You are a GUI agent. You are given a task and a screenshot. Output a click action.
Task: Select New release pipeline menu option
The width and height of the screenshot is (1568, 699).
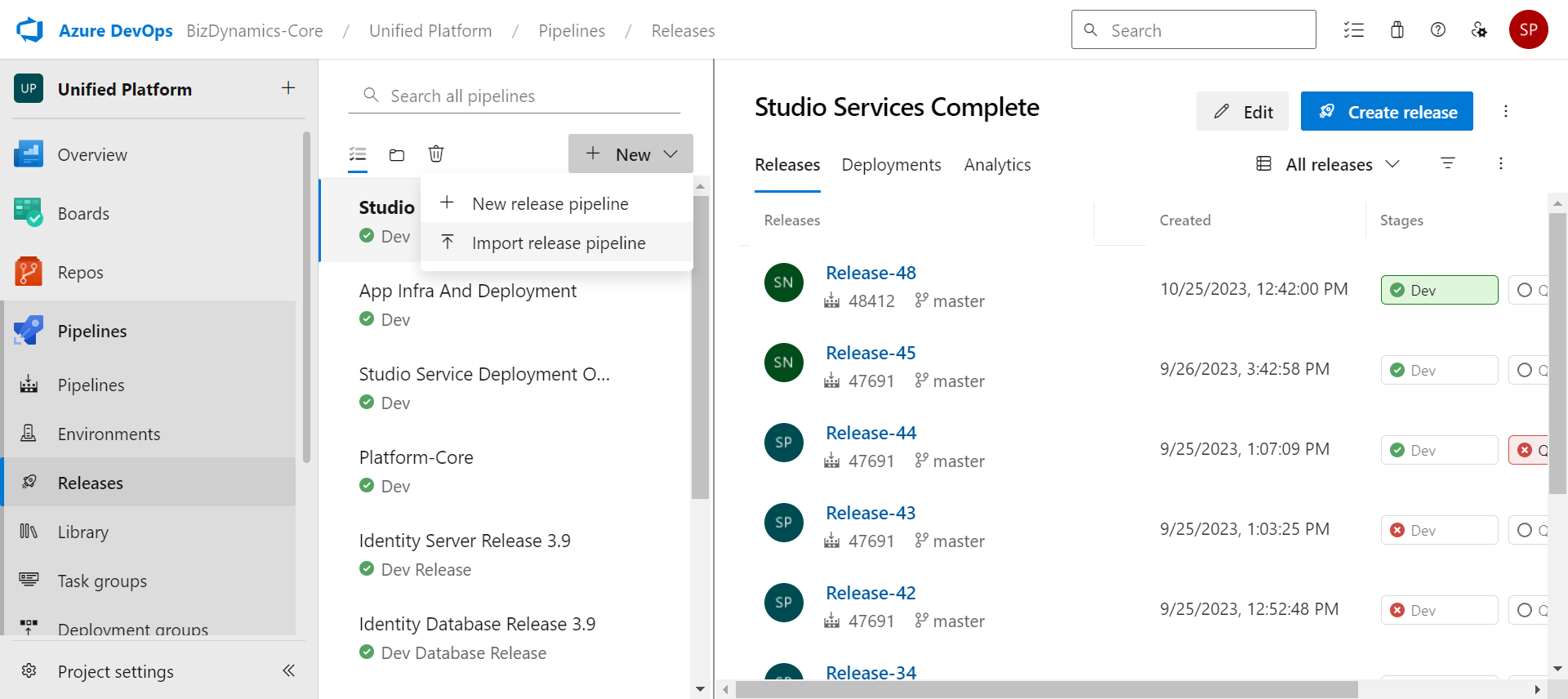[x=557, y=203]
